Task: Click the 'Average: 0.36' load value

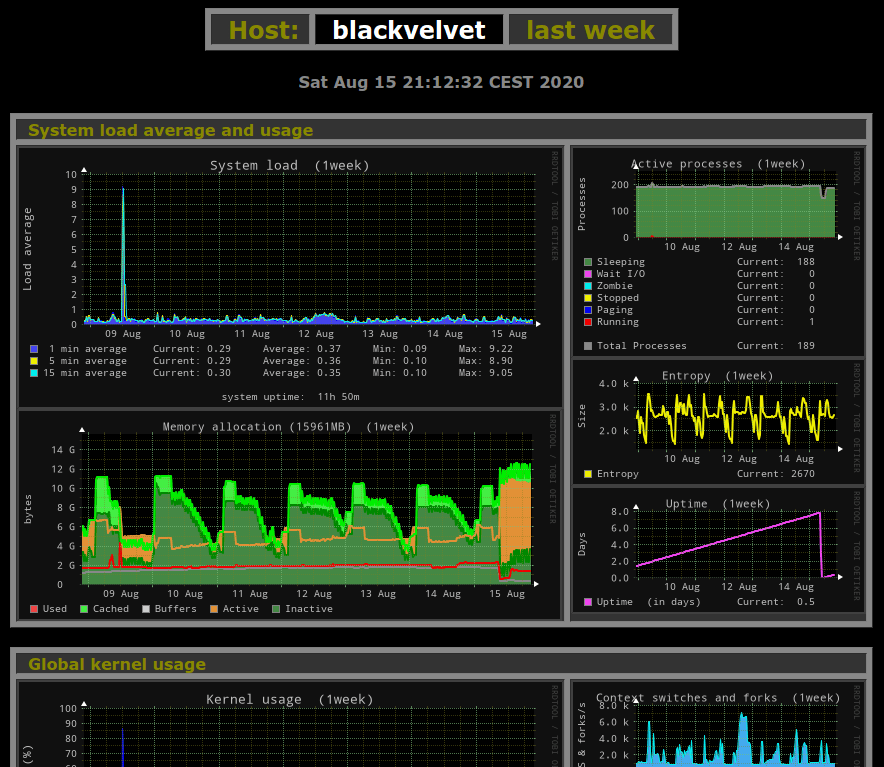Action: pos(302,361)
